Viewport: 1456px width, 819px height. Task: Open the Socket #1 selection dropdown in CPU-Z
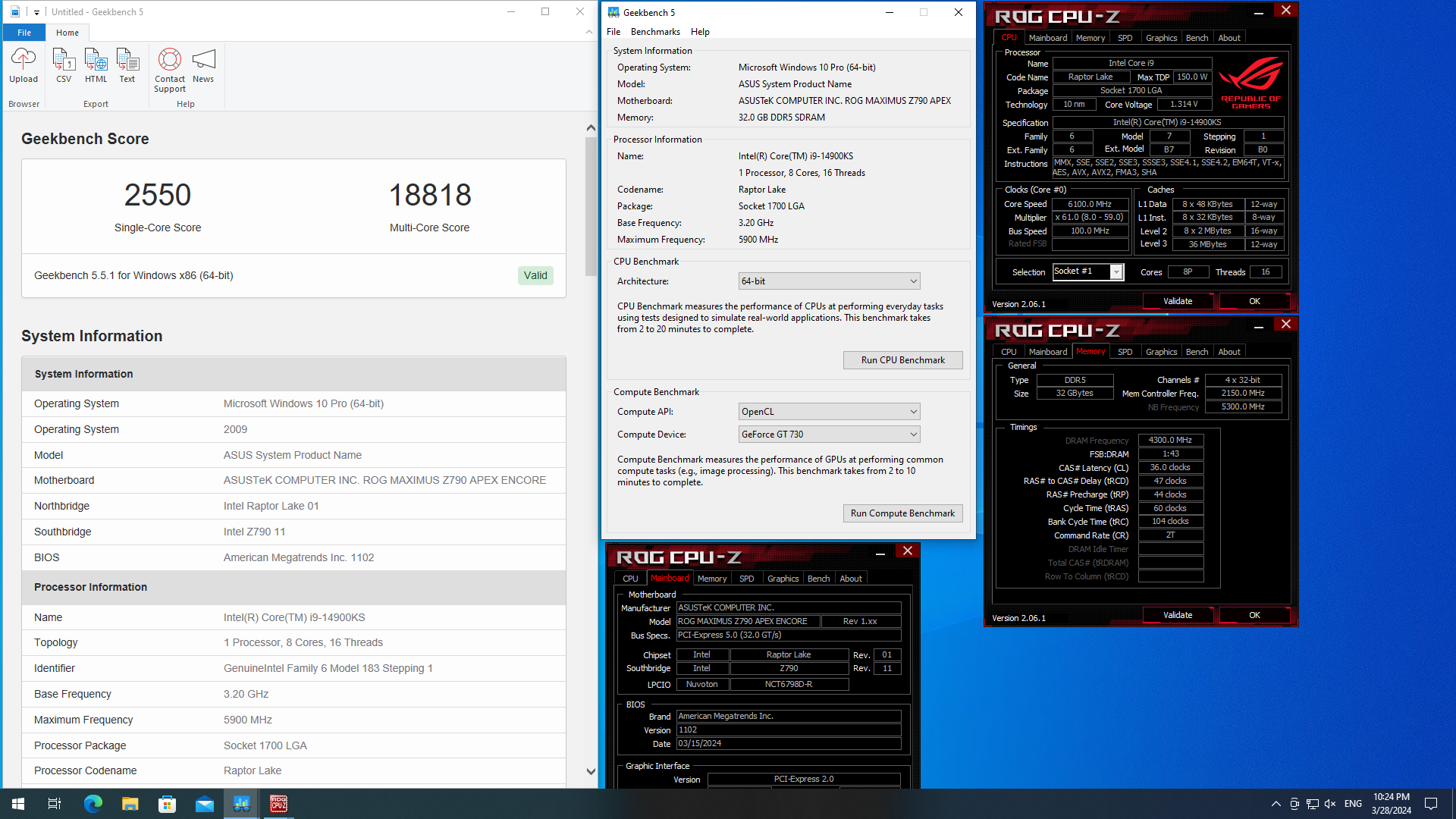coord(1087,271)
